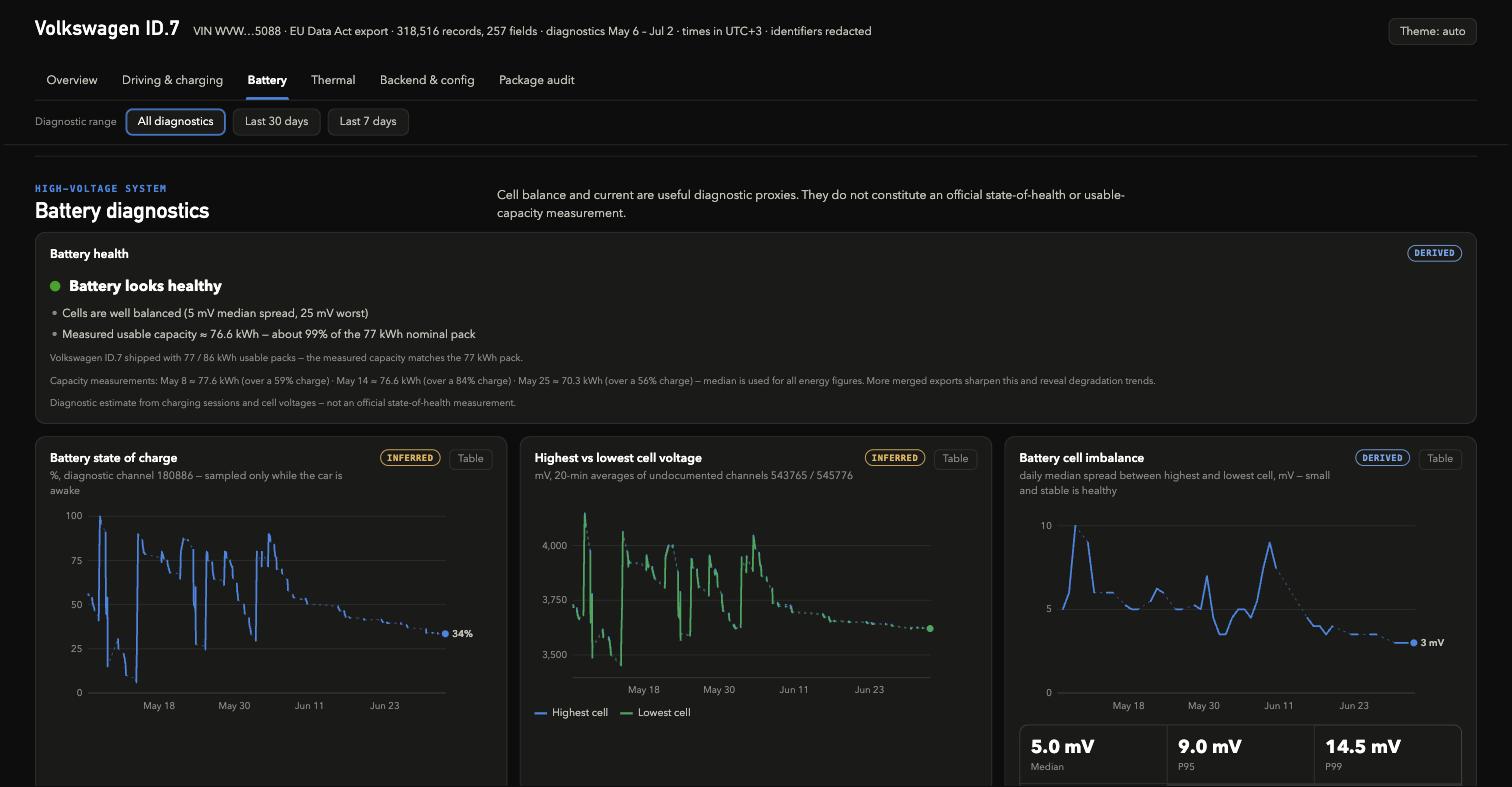This screenshot has width=1512, height=787.
Task: Click the 34% endpoint marker on charge chart
Action: 446,633
